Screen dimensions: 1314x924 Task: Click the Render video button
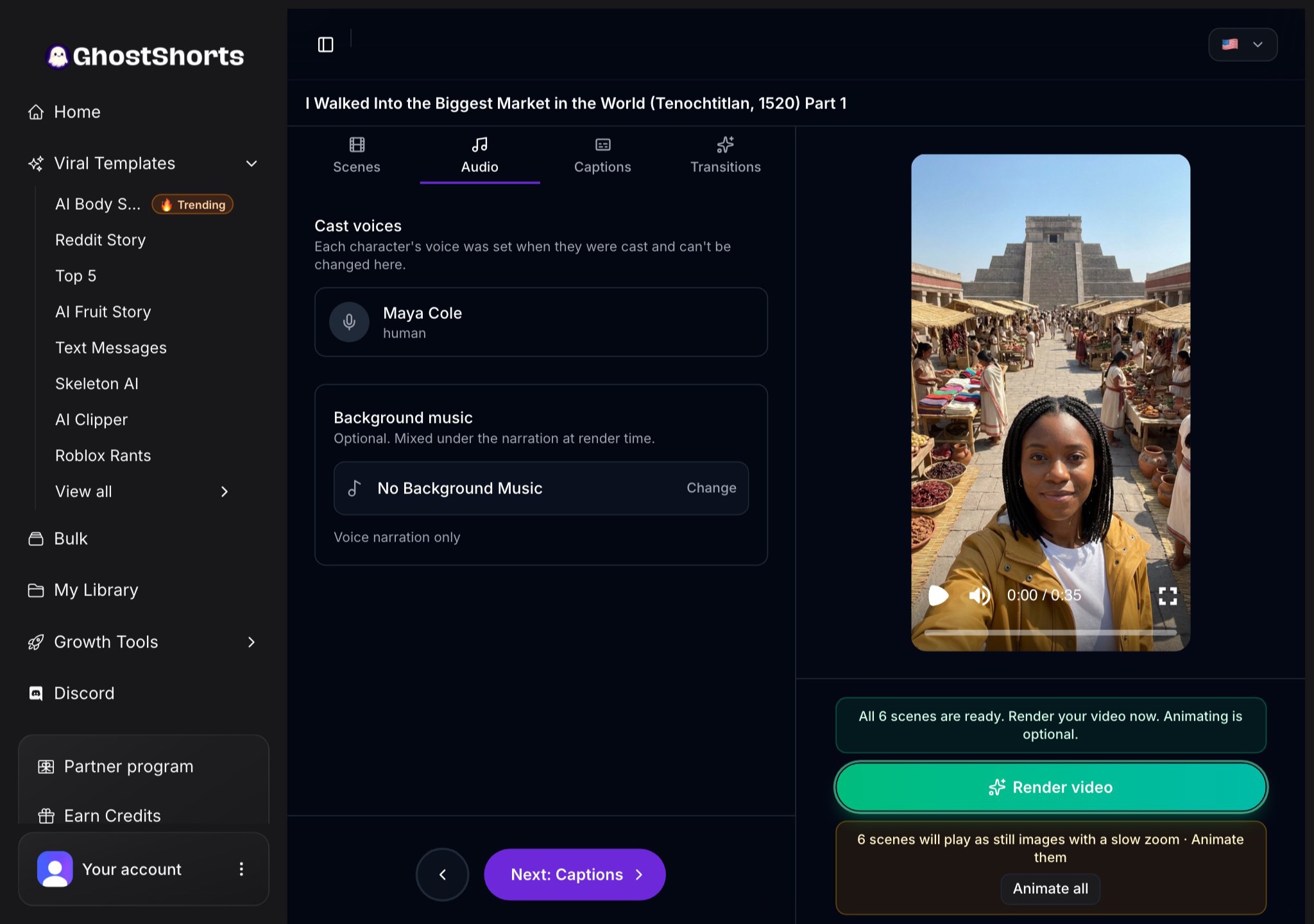(x=1050, y=787)
